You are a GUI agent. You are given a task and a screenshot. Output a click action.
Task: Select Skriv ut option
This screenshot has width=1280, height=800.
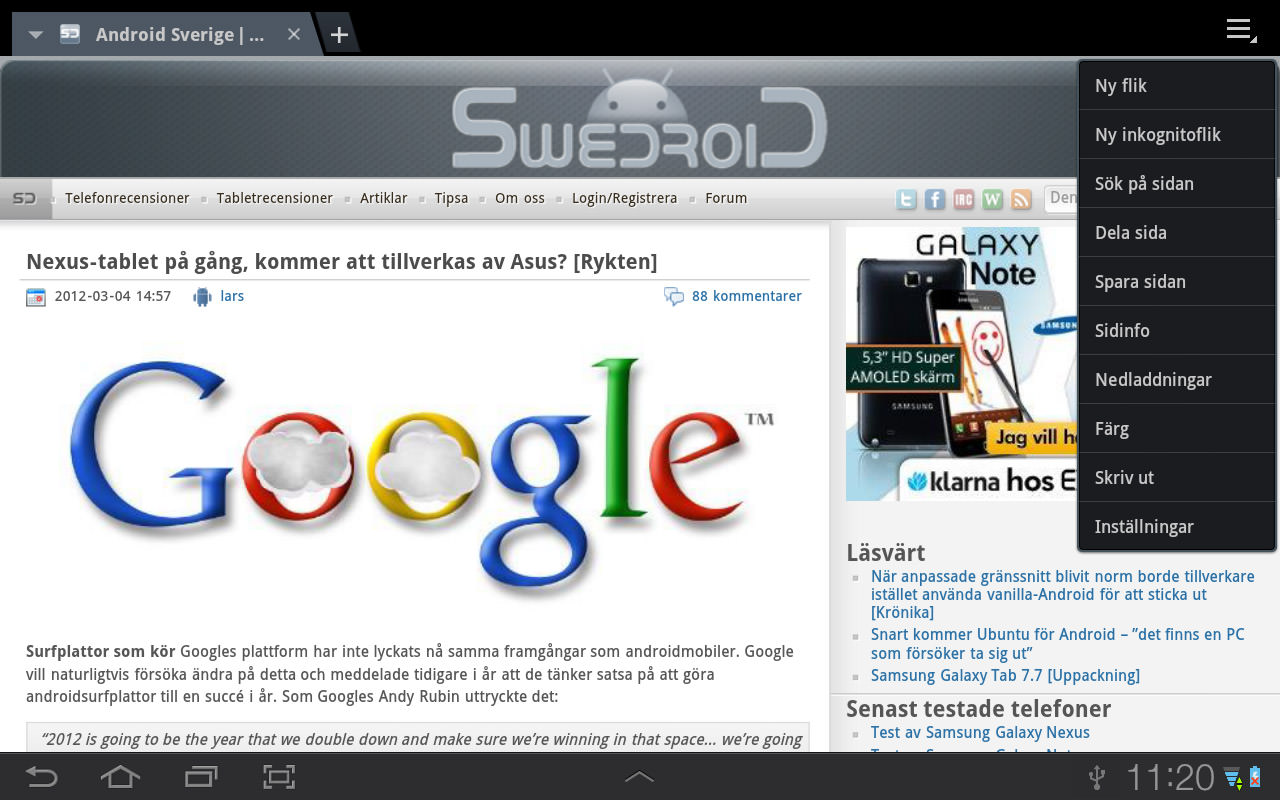click(1176, 477)
